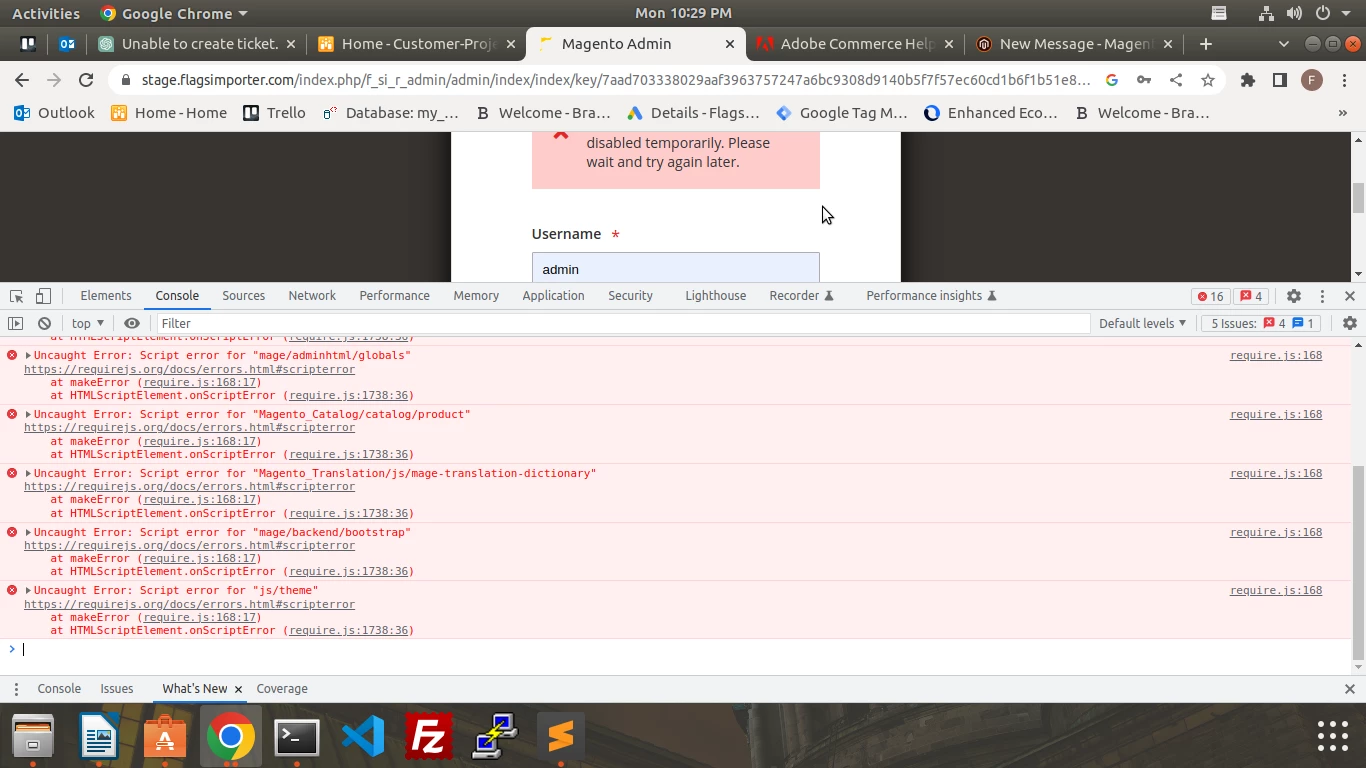Toggle Chrome side panel icon

(x=1280, y=80)
